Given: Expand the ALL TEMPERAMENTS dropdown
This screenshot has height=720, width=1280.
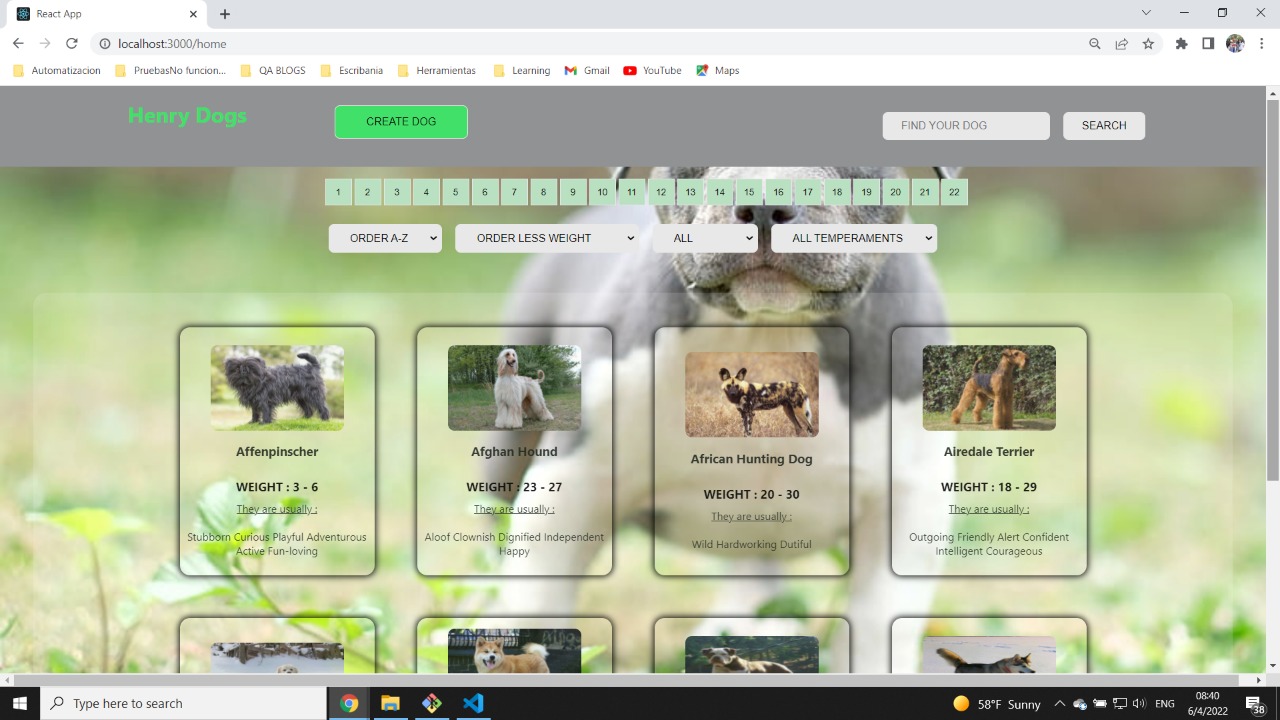Looking at the screenshot, I should [853, 238].
